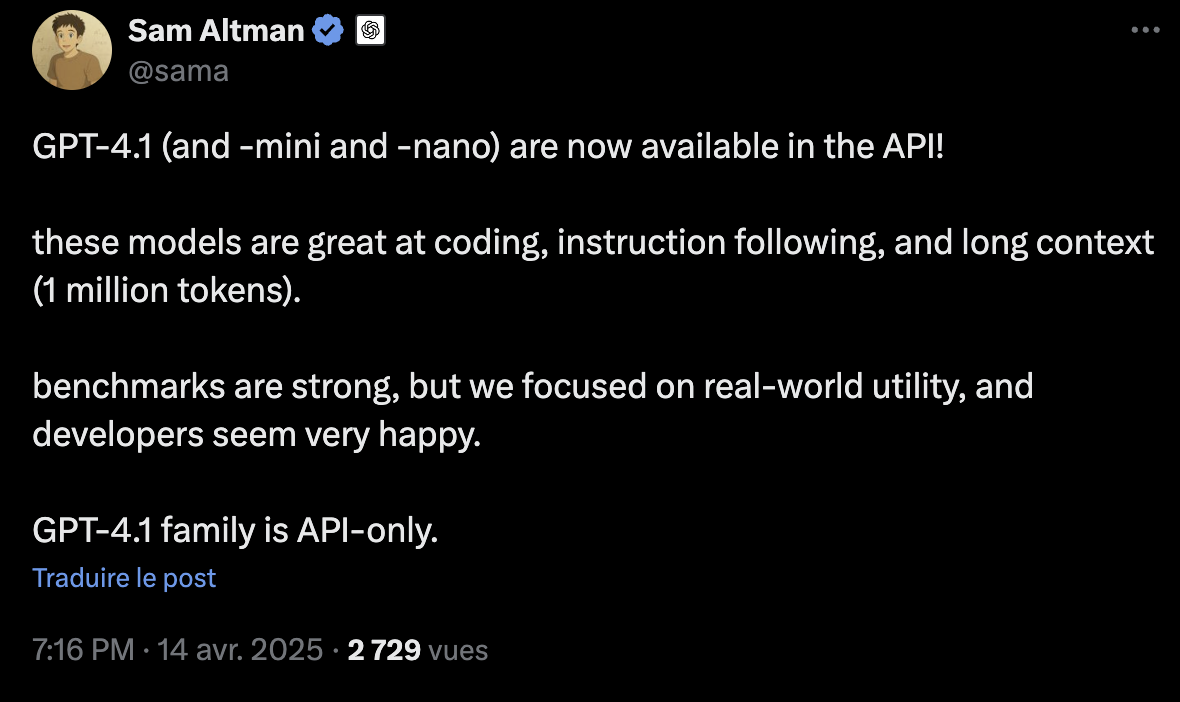Click the (1 million tokens) text
Image resolution: width=1180 pixels, height=702 pixels.
tap(166, 290)
